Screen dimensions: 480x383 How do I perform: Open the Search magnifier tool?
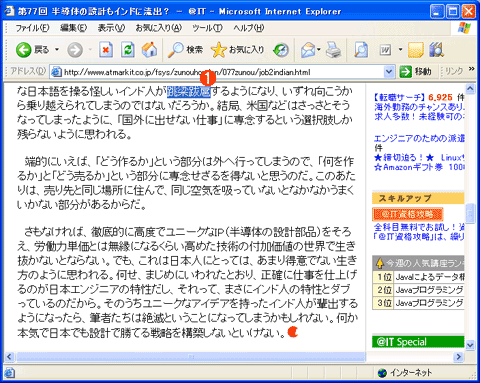pos(185,50)
